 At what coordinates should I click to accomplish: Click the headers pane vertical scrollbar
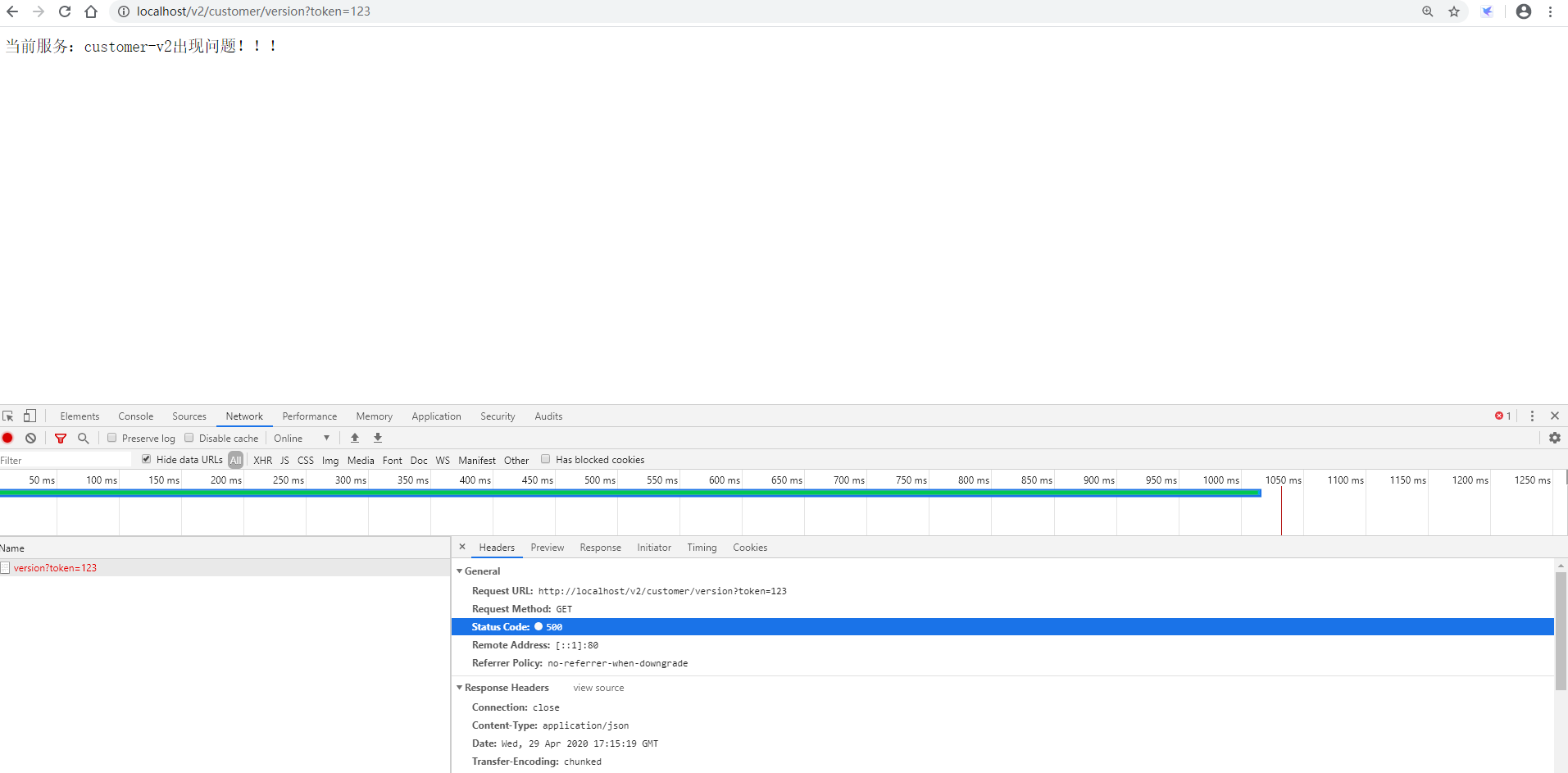[x=1561, y=631]
